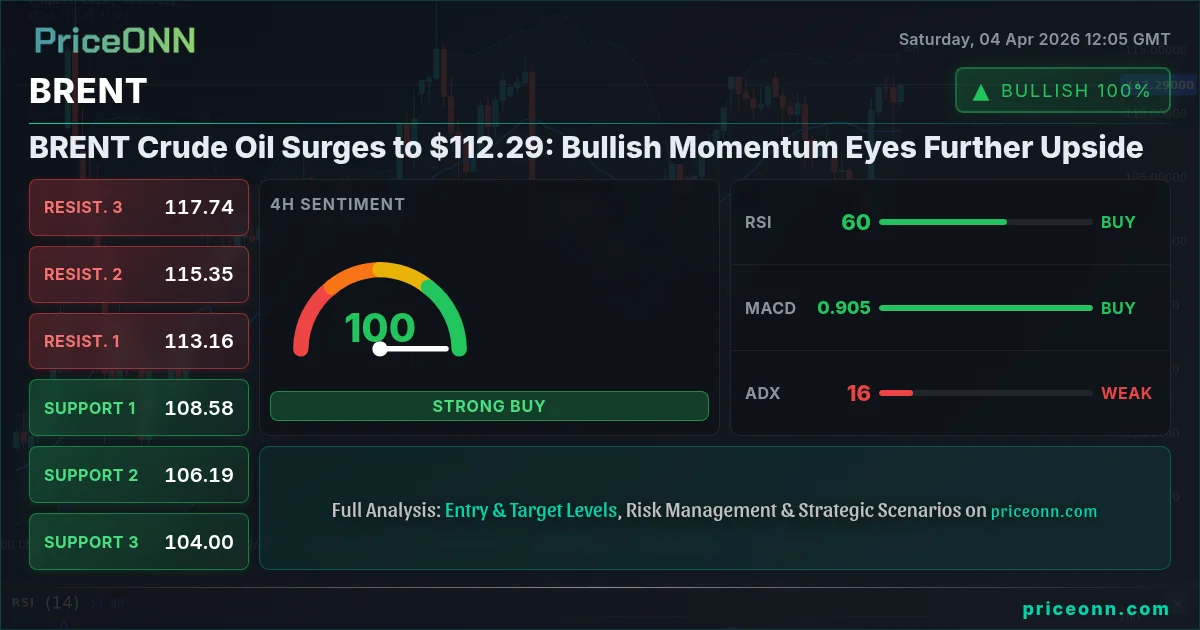Click the RSI value 60
This screenshot has height=630, width=1200.
856,222
